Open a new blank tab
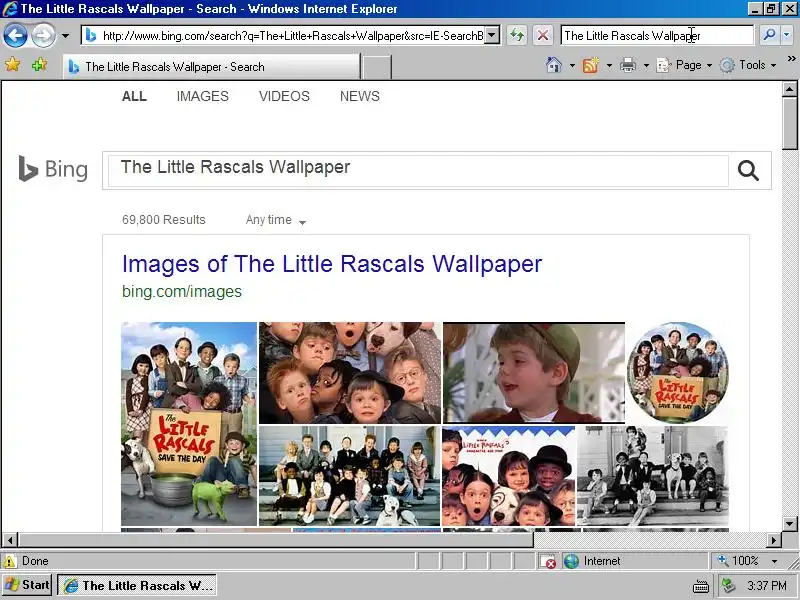Viewport: 800px width, 600px height. [377, 67]
